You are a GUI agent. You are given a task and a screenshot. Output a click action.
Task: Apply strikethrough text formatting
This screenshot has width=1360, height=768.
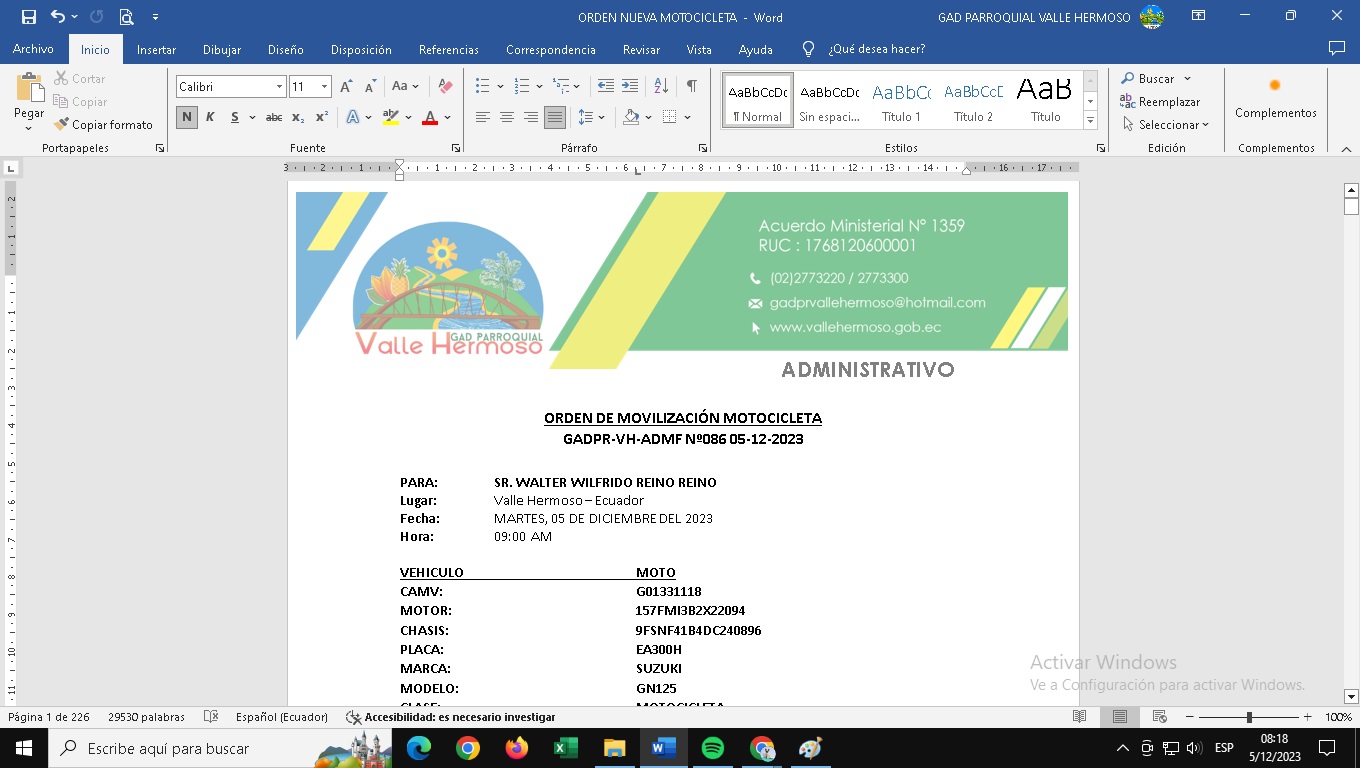pyautogui.click(x=273, y=117)
